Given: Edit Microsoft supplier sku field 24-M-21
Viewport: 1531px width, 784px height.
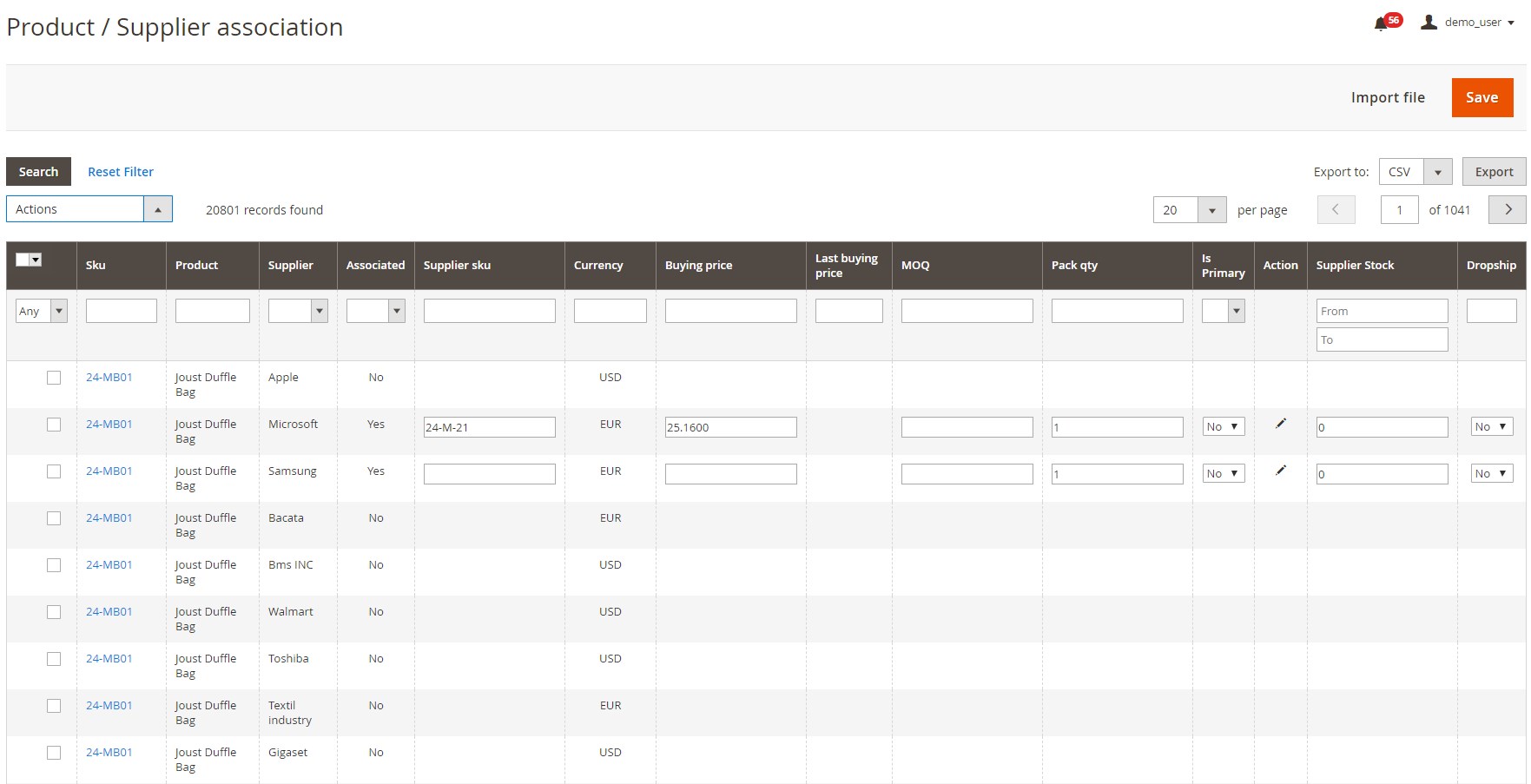Looking at the screenshot, I should (x=490, y=427).
